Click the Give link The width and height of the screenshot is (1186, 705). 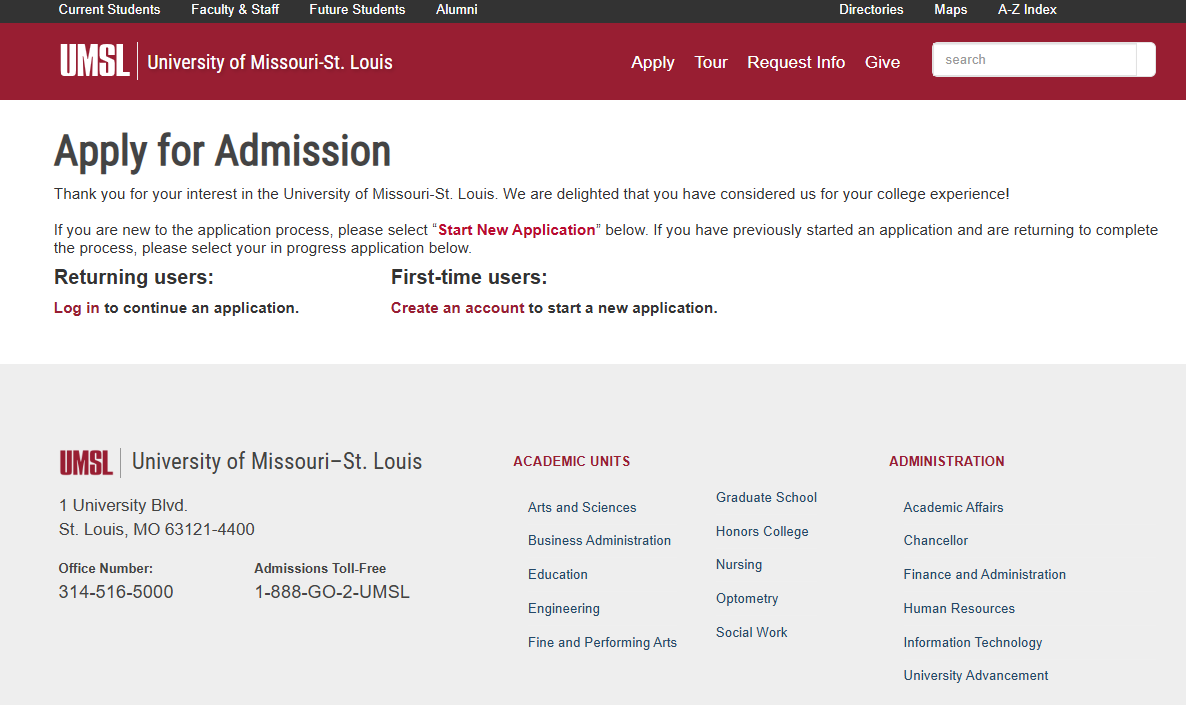tap(882, 62)
